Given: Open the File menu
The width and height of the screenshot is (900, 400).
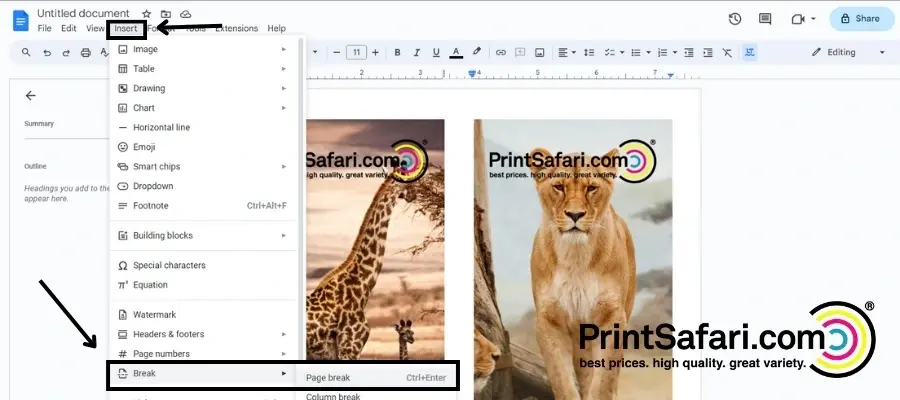Looking at the screenshot, I should tap(44, 28).
